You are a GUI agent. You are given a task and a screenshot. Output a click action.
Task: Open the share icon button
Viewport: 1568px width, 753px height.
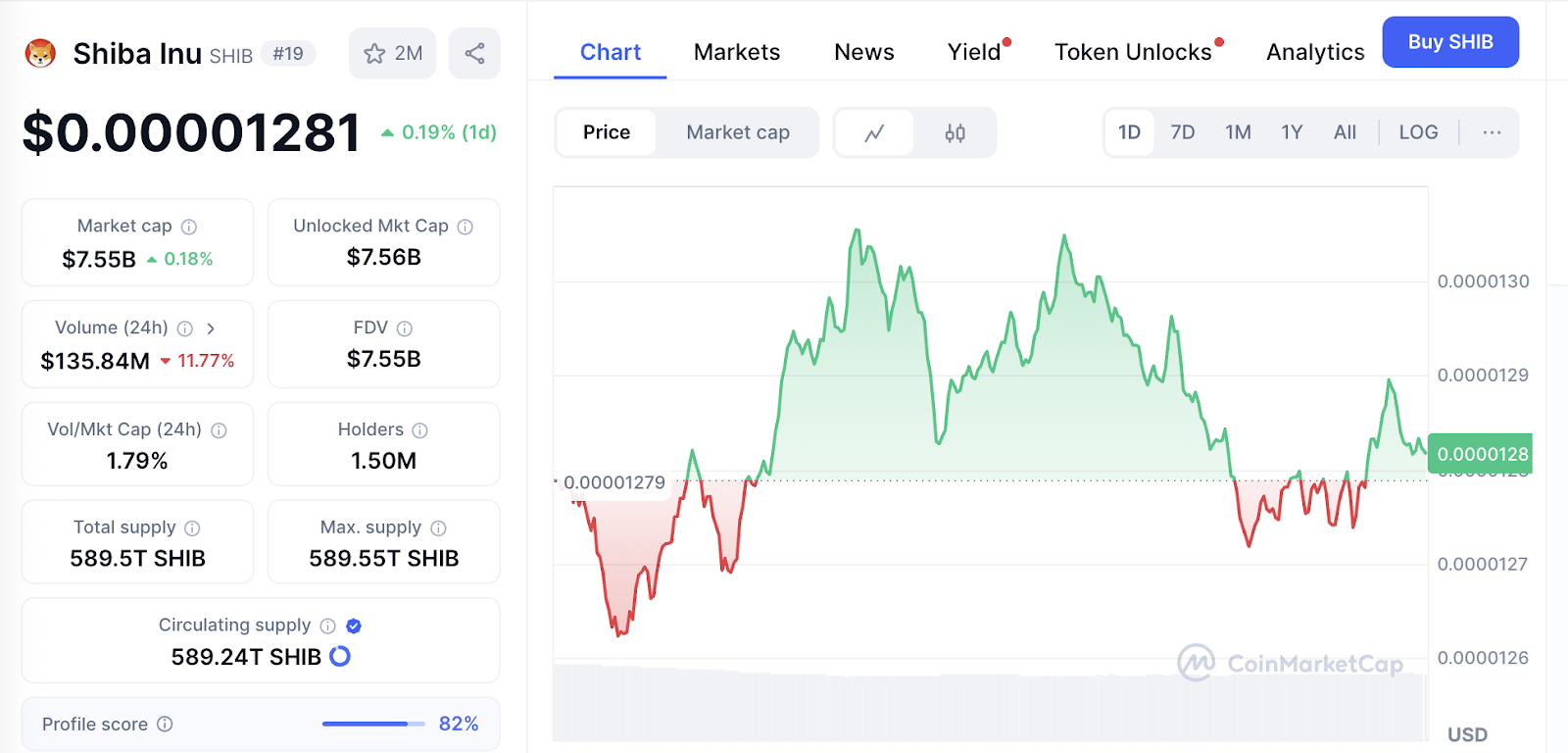coord(474,53)
